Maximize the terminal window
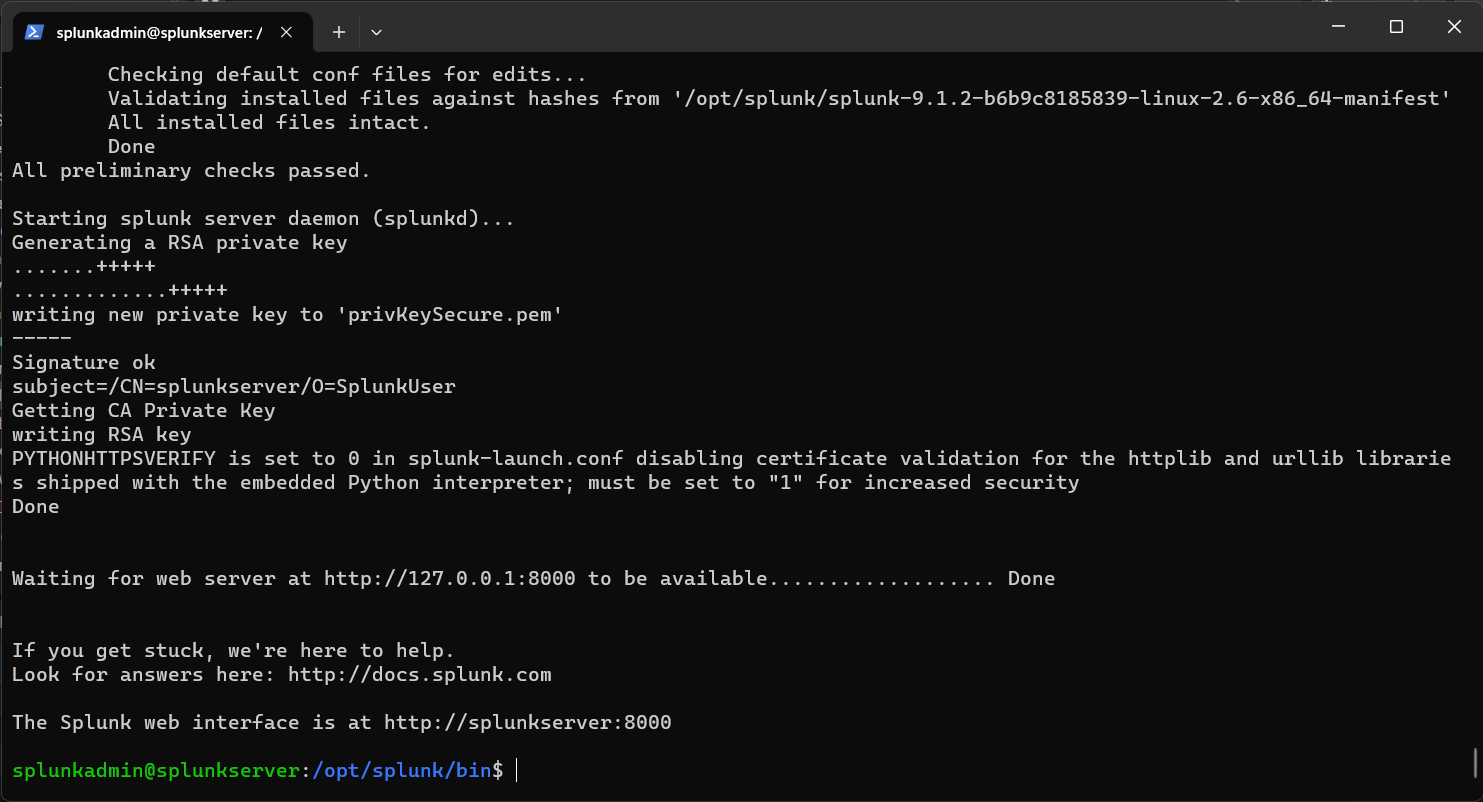Image resolution: width=1483 pixels, height=802 pixels. pos(1397,27)
